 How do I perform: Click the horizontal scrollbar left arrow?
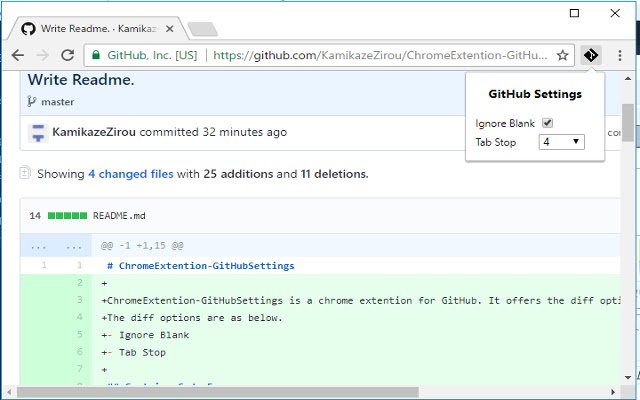click(9, 392)
